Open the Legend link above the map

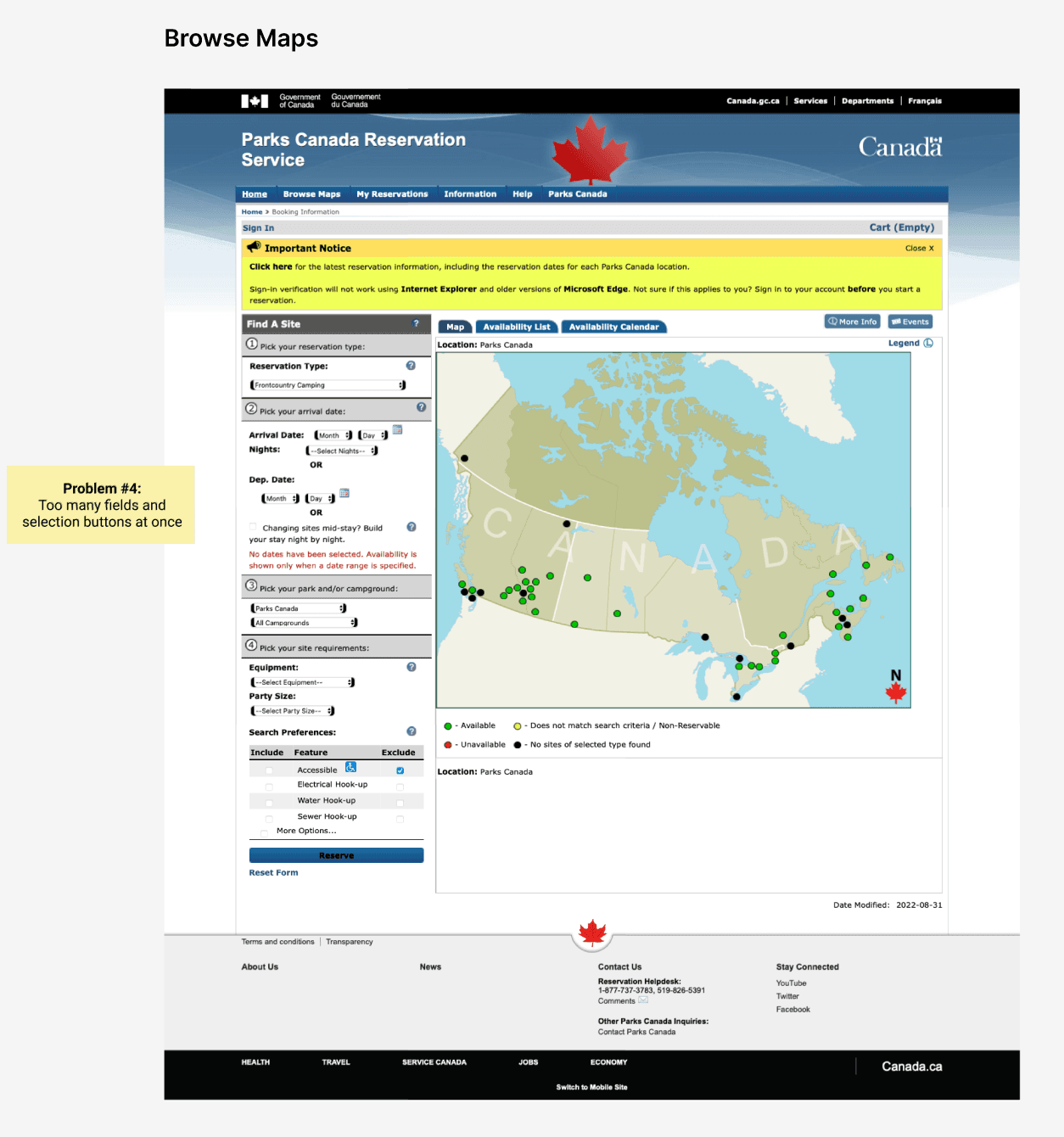(x=904, y=344)
